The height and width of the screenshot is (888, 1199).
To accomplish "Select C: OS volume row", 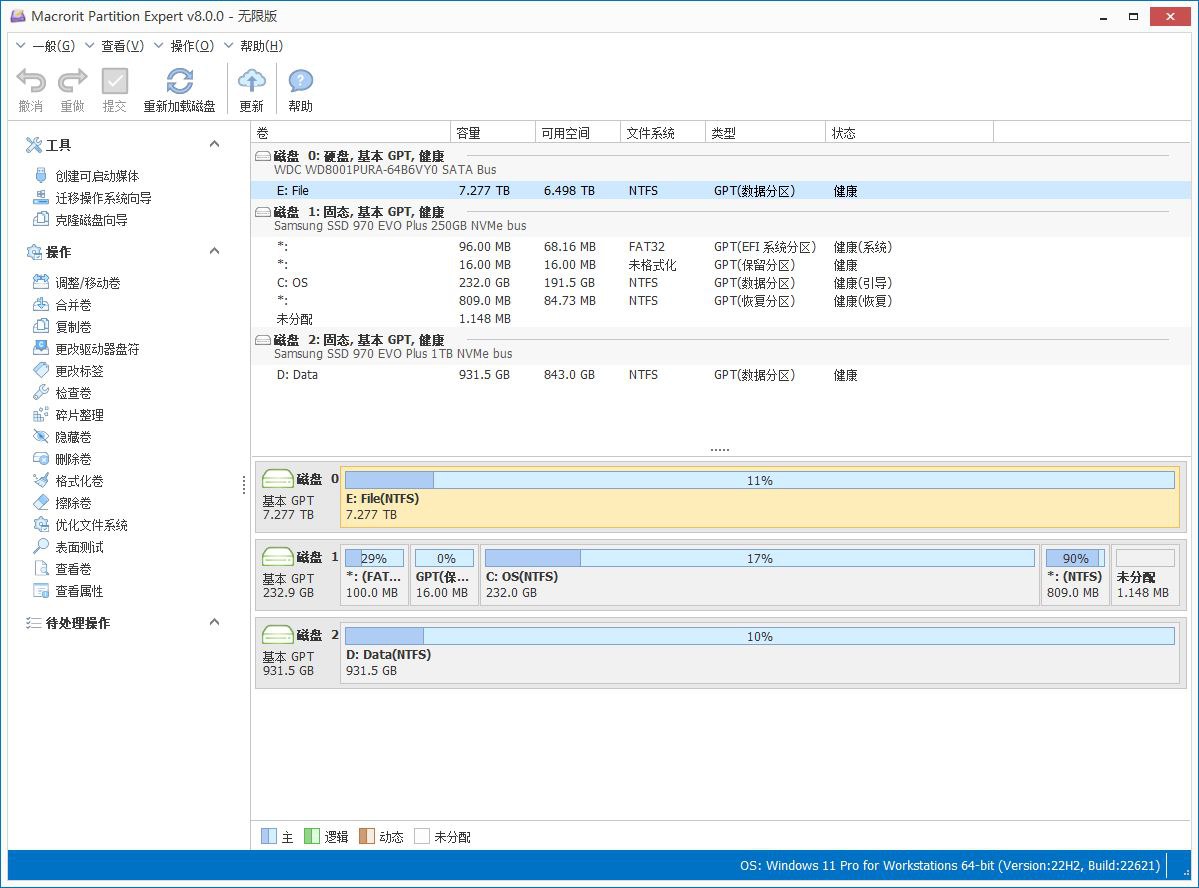I will [x=720, y=282].
